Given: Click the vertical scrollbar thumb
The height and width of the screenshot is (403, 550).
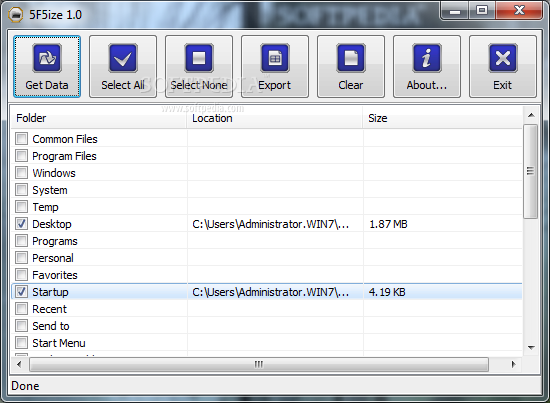Looking at the screenshot, I should [x=530, y=172].
